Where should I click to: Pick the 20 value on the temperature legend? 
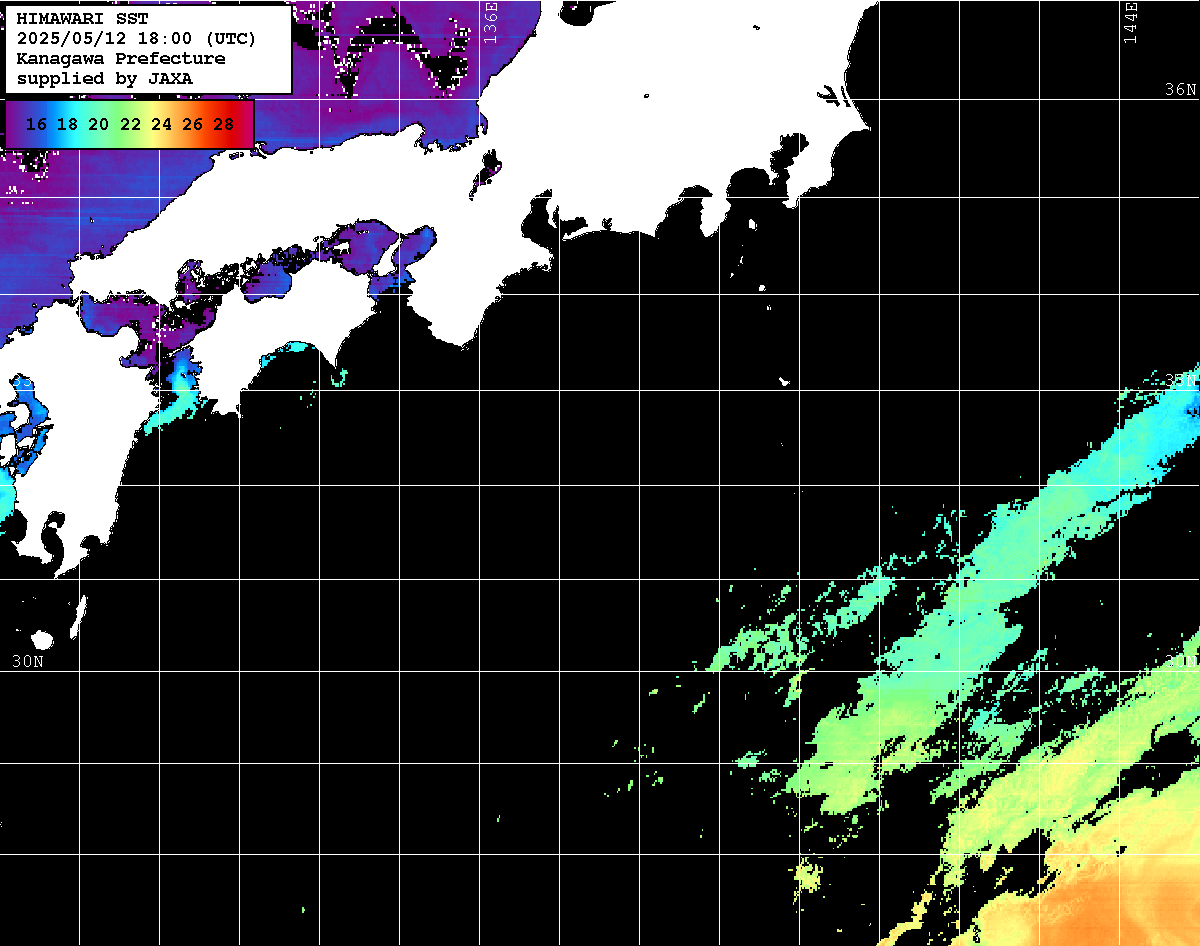[x=98, y=125]
